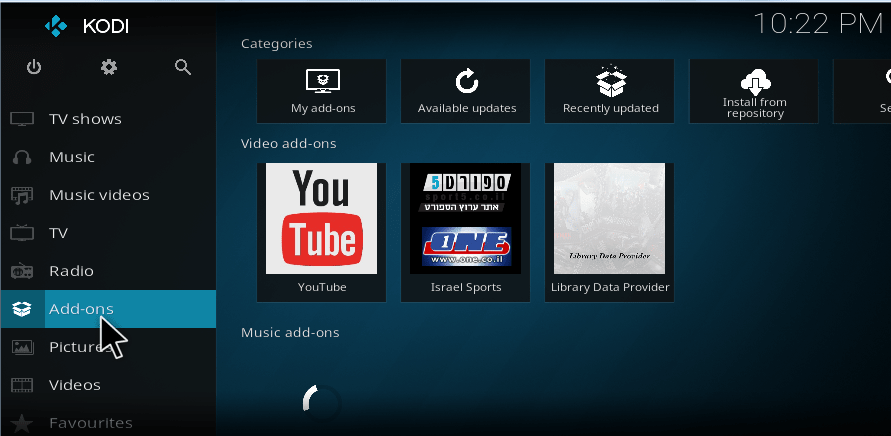Click the Radio icon in sidebar
The width and height of the screenshot is (891, 436).
tap(22, 271)
